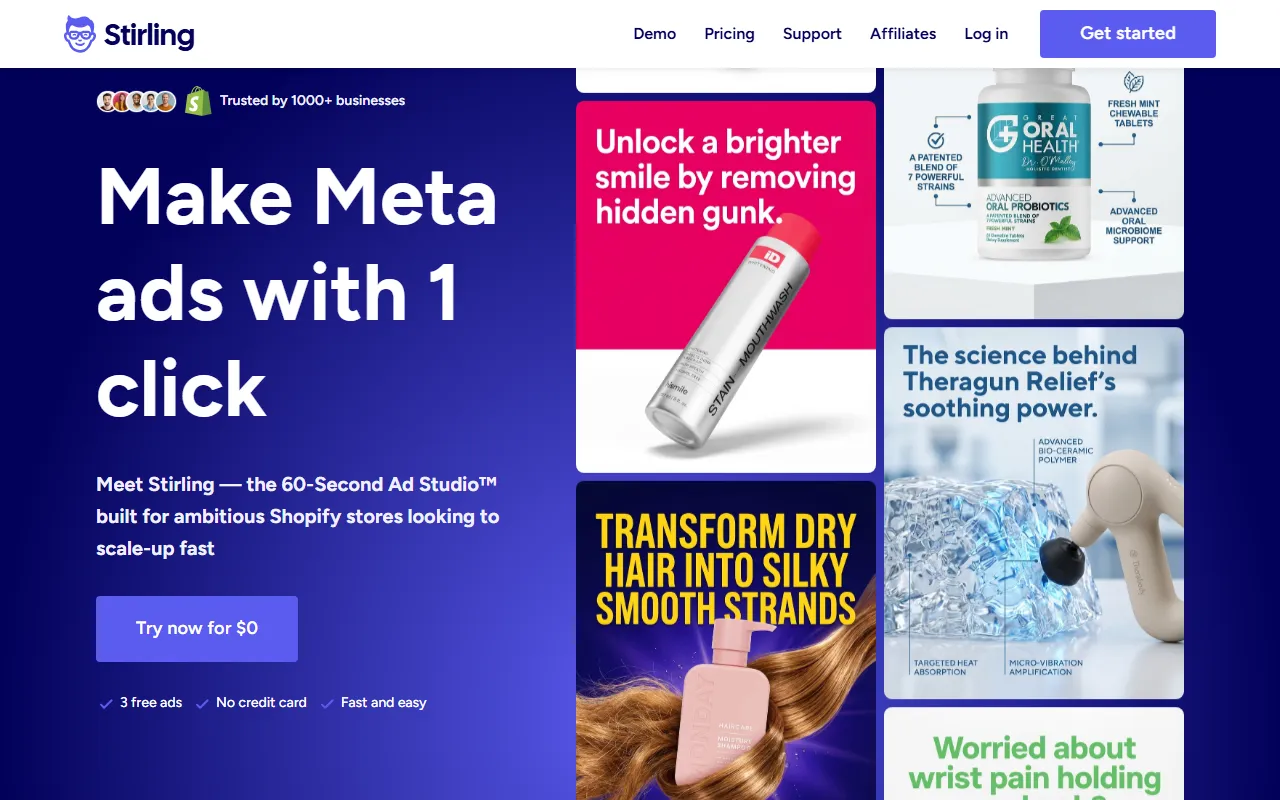The image size is (1280, 800).
Task: Open the wrist pain ad thumbnail
Action: pos(1034,754)
